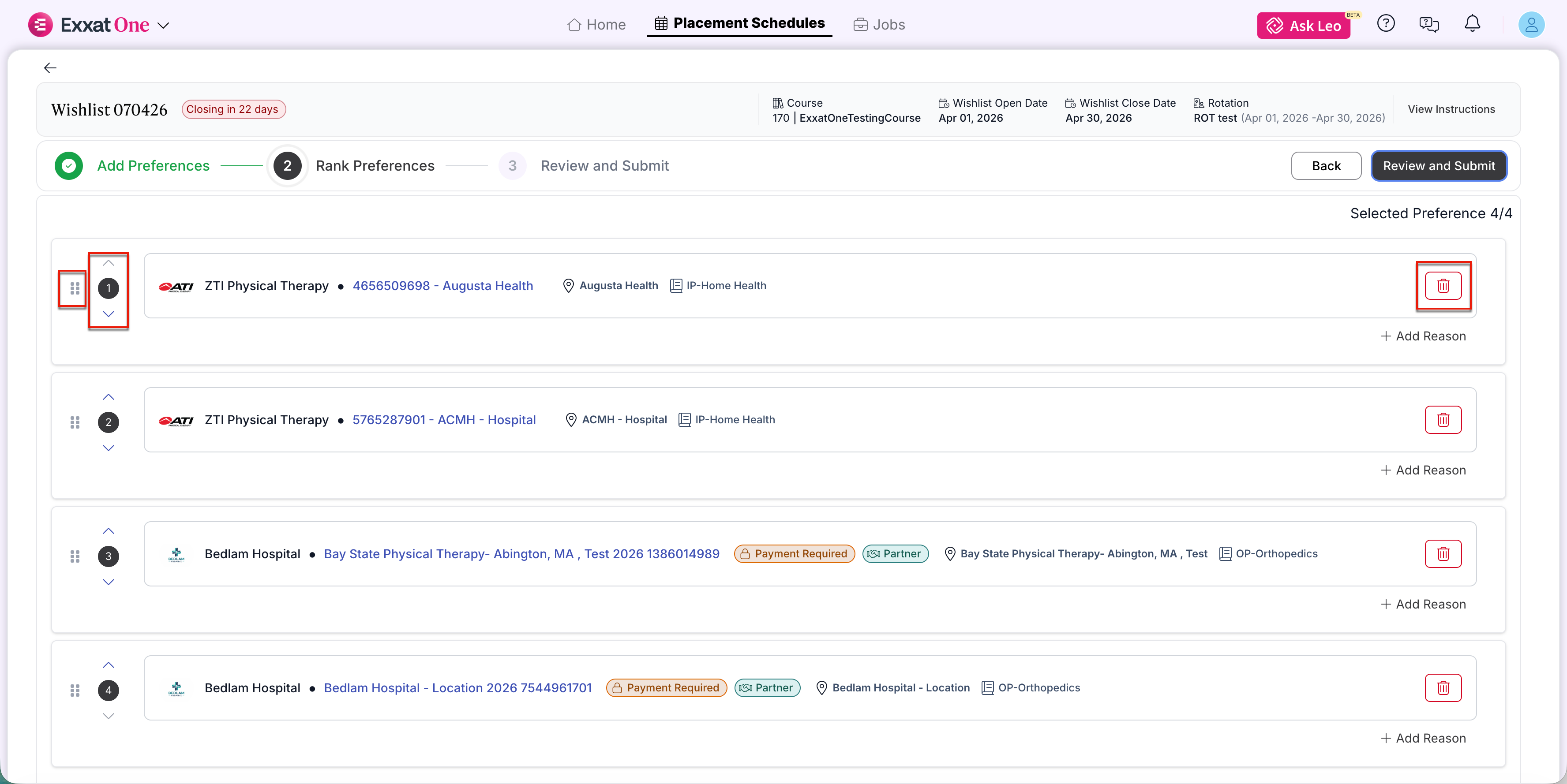Click the drag handle of preference 3
Viewport: 1567px width, 784px height.
coord(75,556)
